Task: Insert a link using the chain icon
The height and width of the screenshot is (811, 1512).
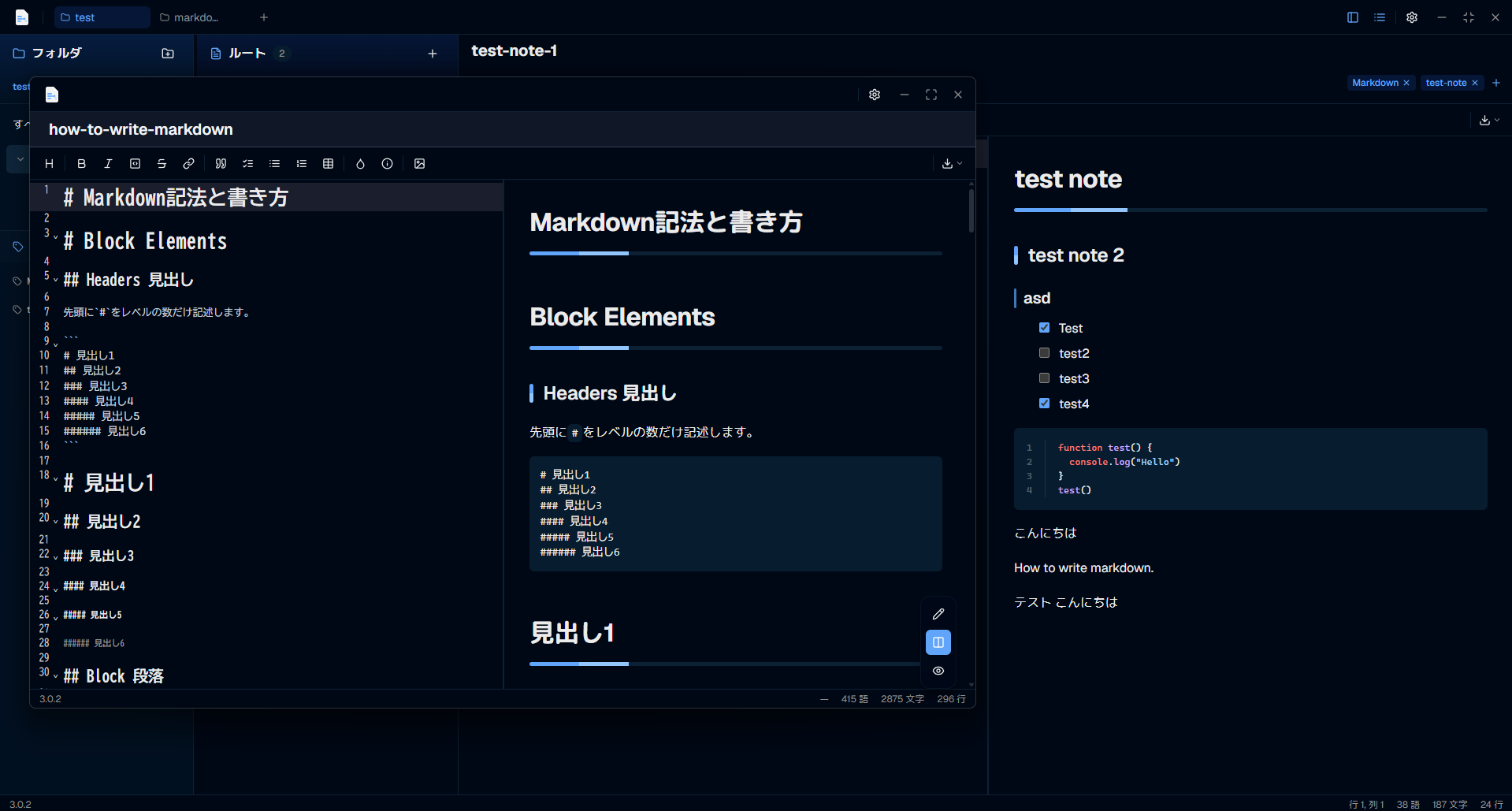Action: click(188, 164)
